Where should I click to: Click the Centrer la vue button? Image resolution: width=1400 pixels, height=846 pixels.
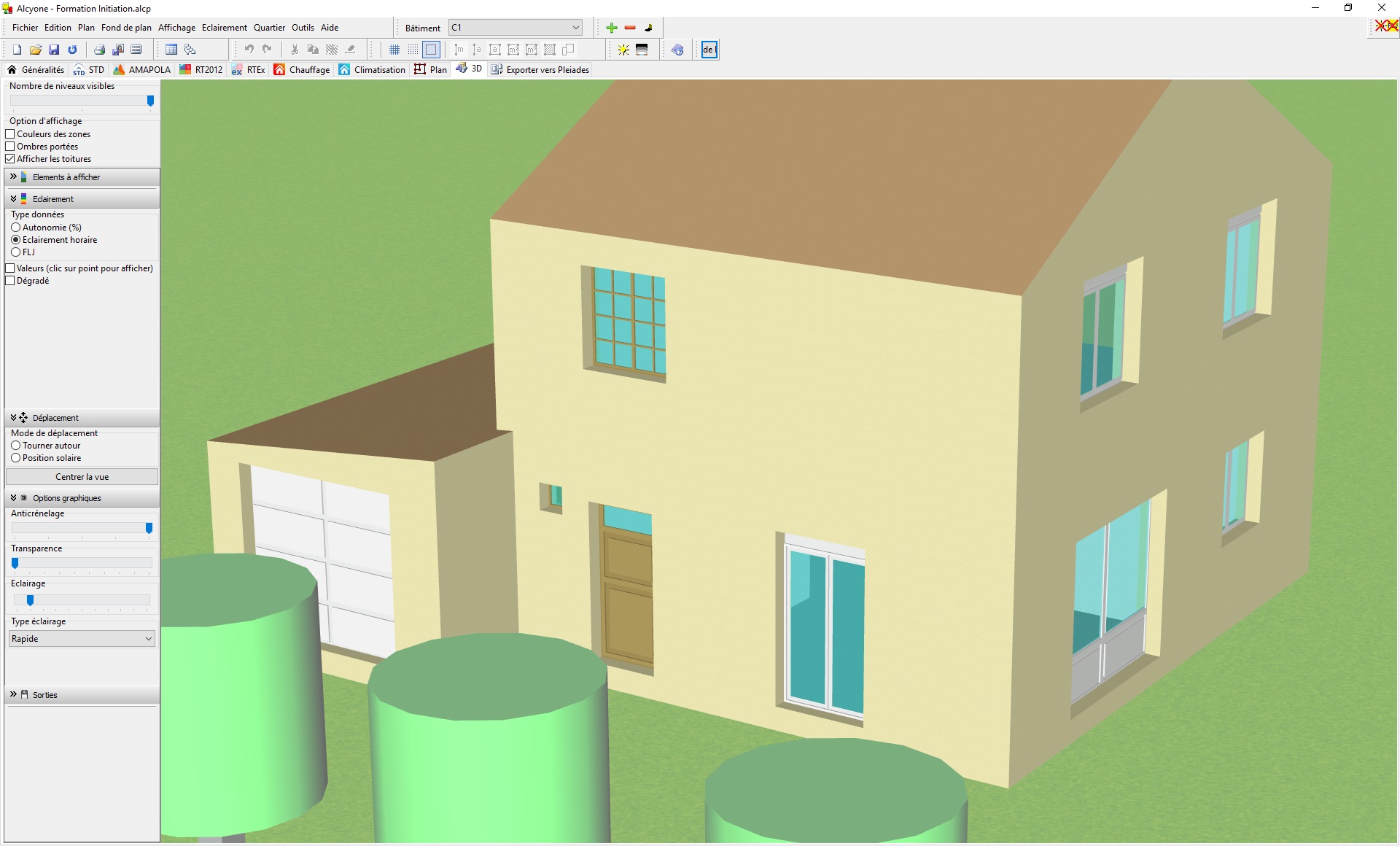(x=82, y=477)
